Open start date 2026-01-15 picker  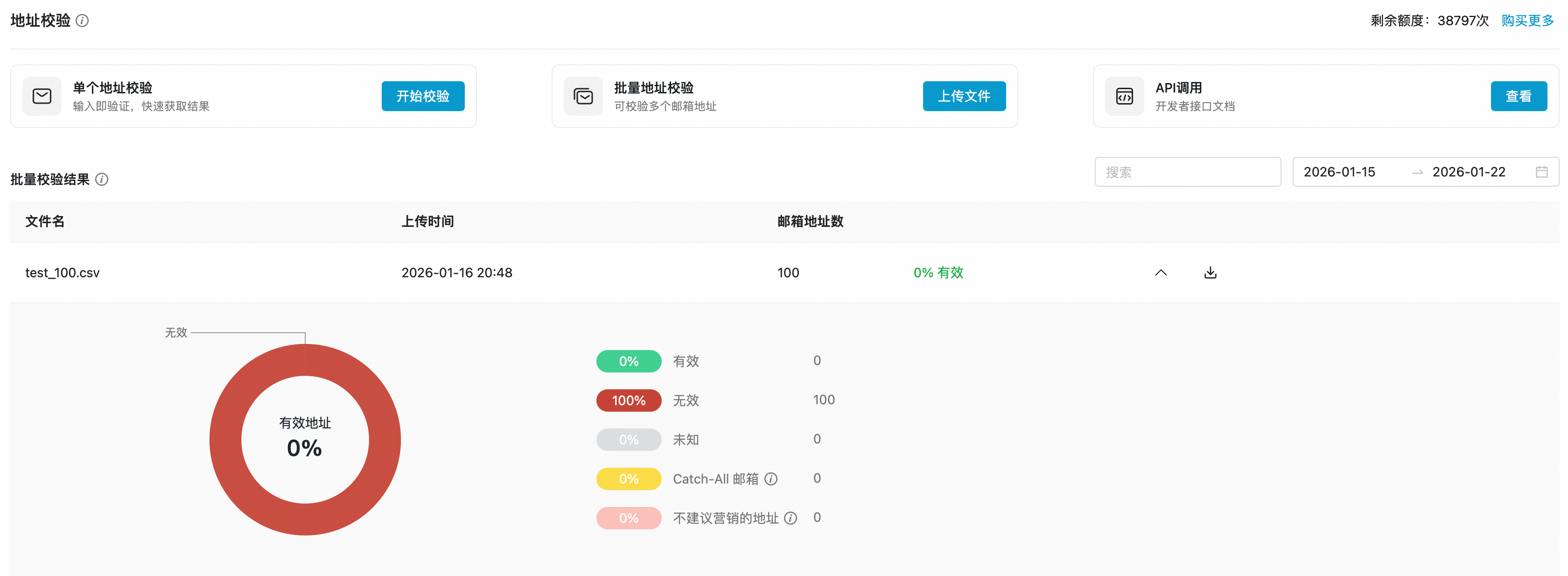tap(1339, 172)
